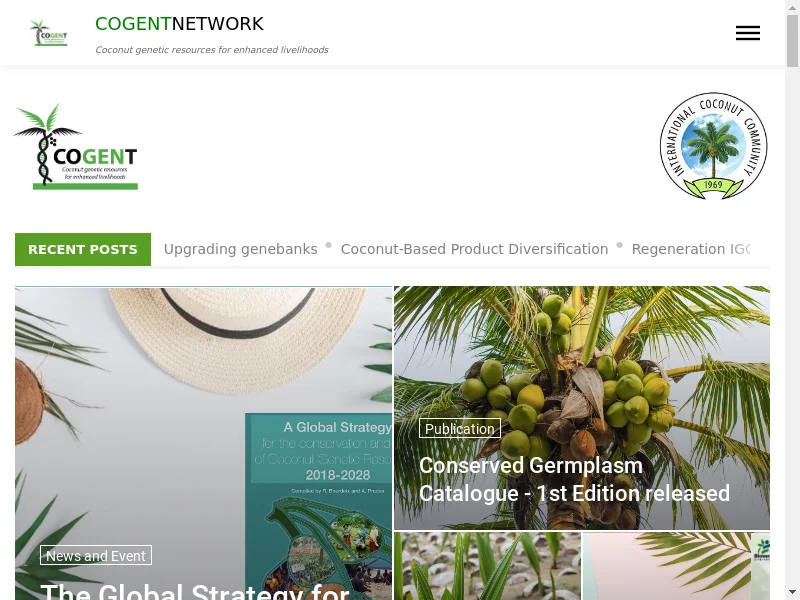Click the site tagline about coconut genetic resources
The image size is (800, 600).
[x=212, y=49]
